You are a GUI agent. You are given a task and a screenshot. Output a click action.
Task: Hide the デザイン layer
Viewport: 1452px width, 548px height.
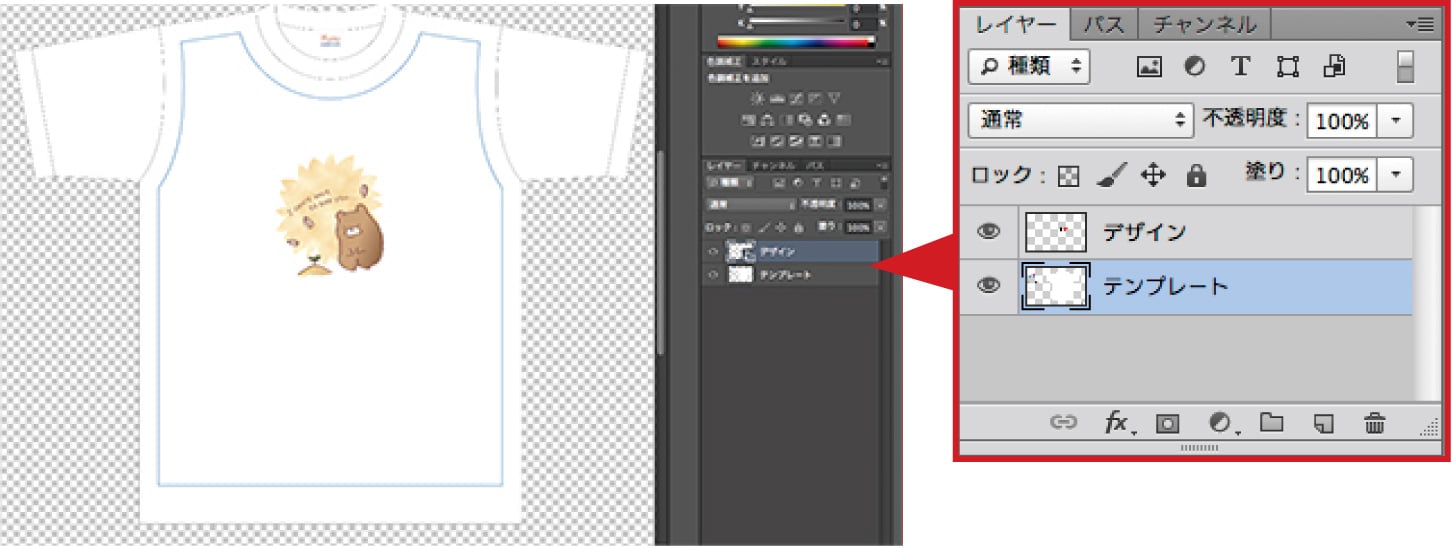(x=989, y=232)
